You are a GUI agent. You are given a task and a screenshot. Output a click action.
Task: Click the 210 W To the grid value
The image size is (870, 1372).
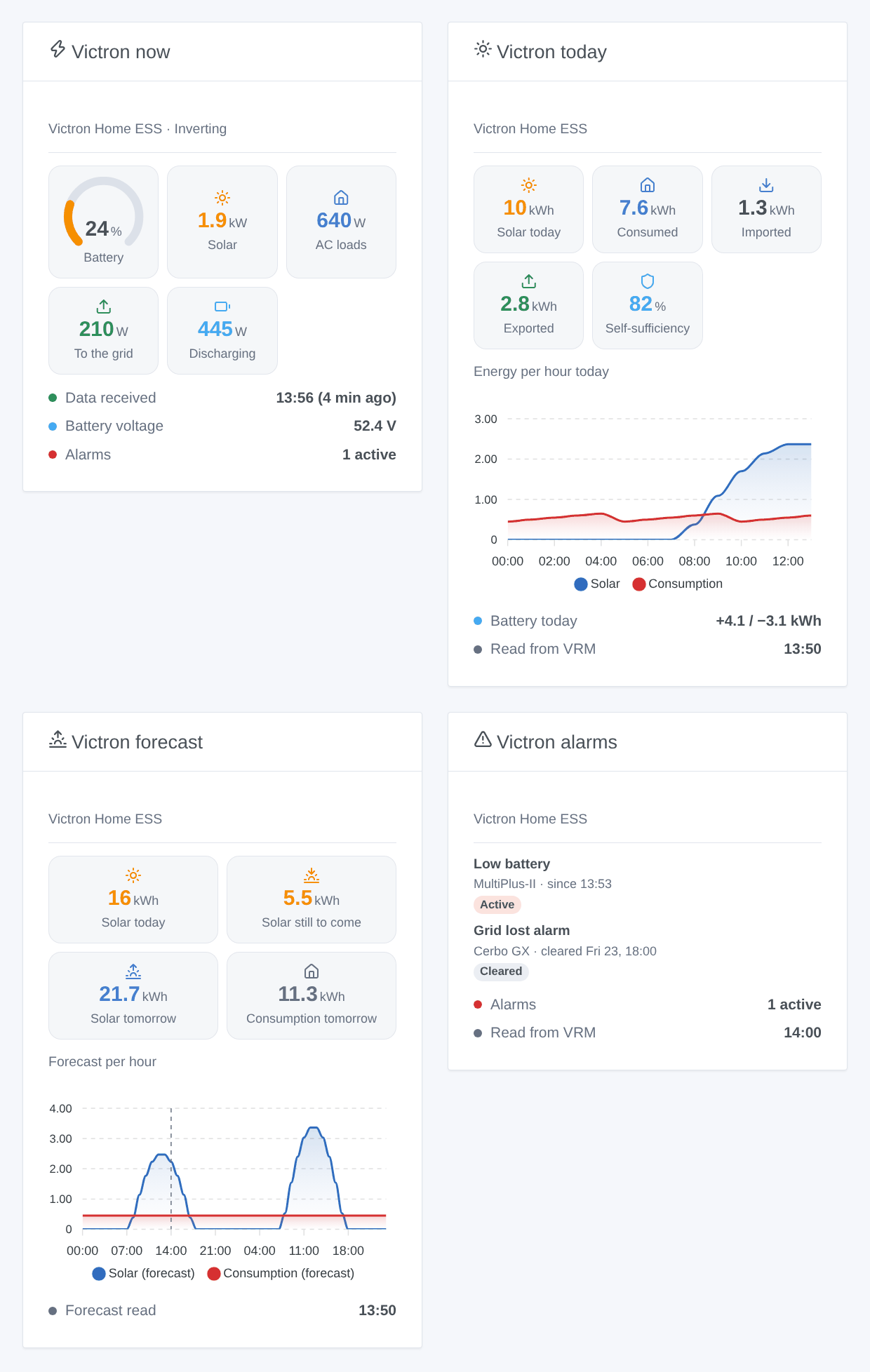[104, 329]
